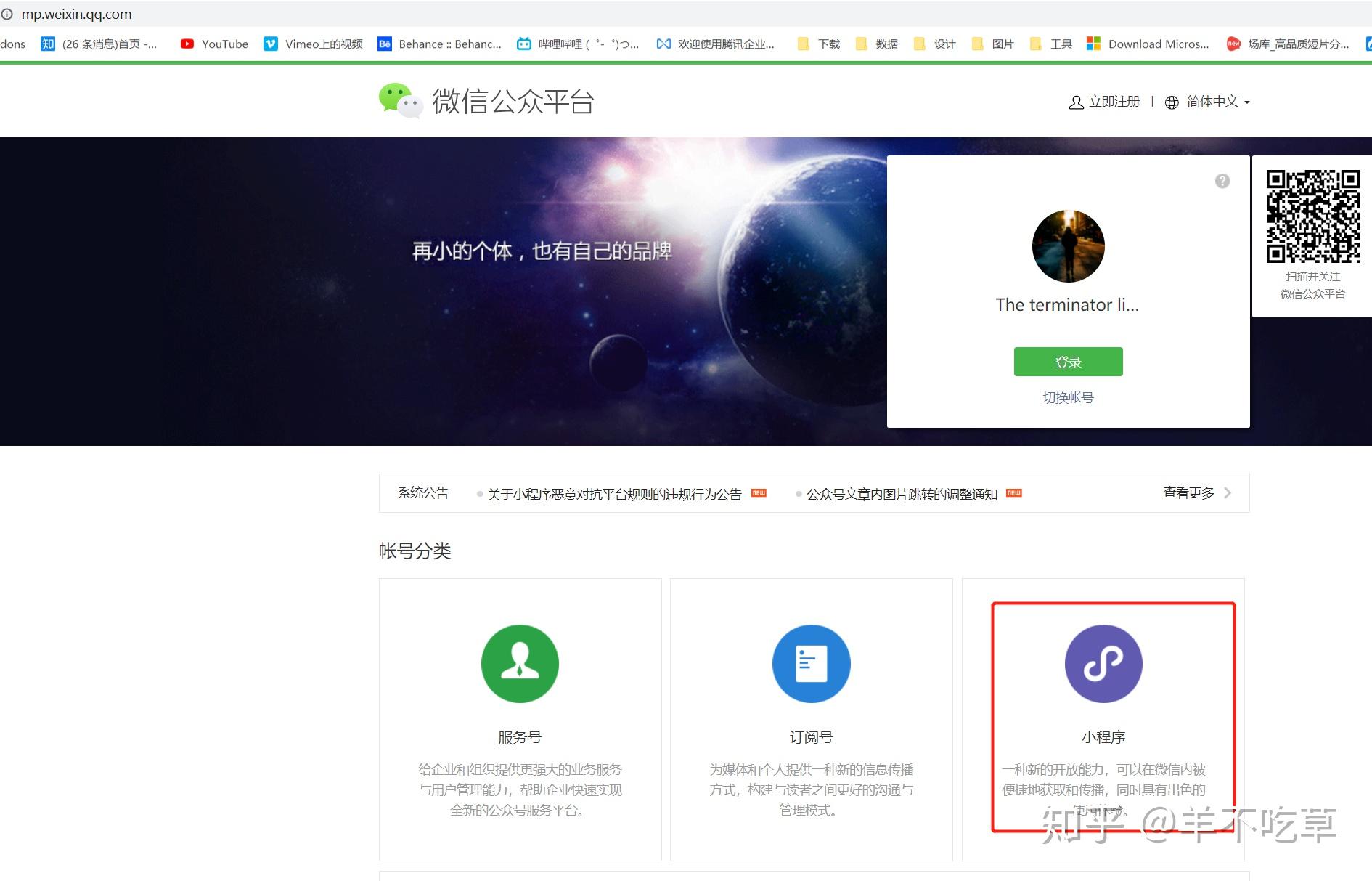Click the chevron next to 查看更多
The width and height of the screenshot is (1372, 881).
tap(1228, 493)
